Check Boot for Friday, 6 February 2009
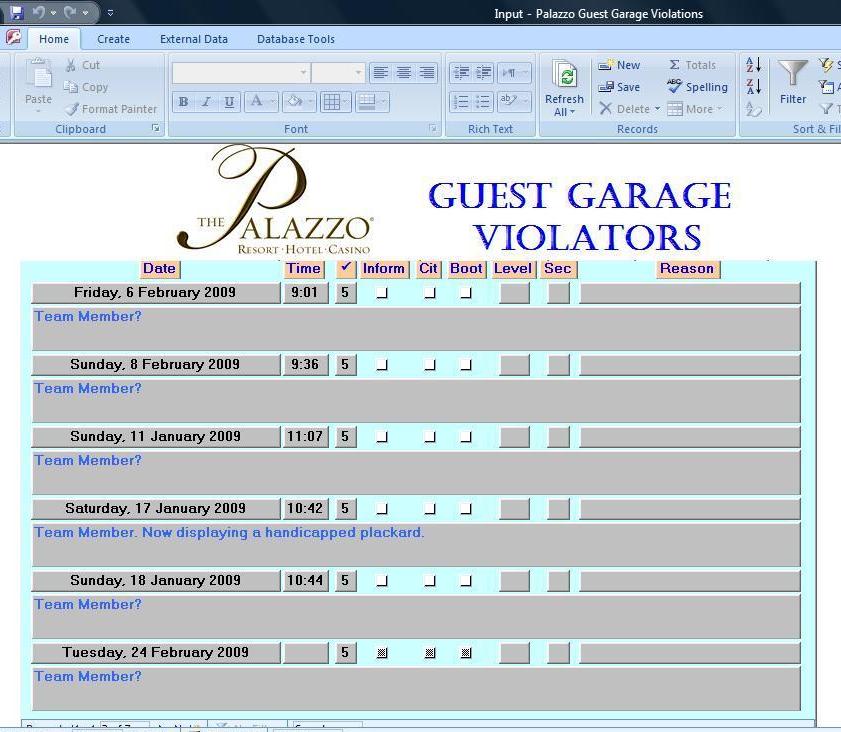 (466, 293)
